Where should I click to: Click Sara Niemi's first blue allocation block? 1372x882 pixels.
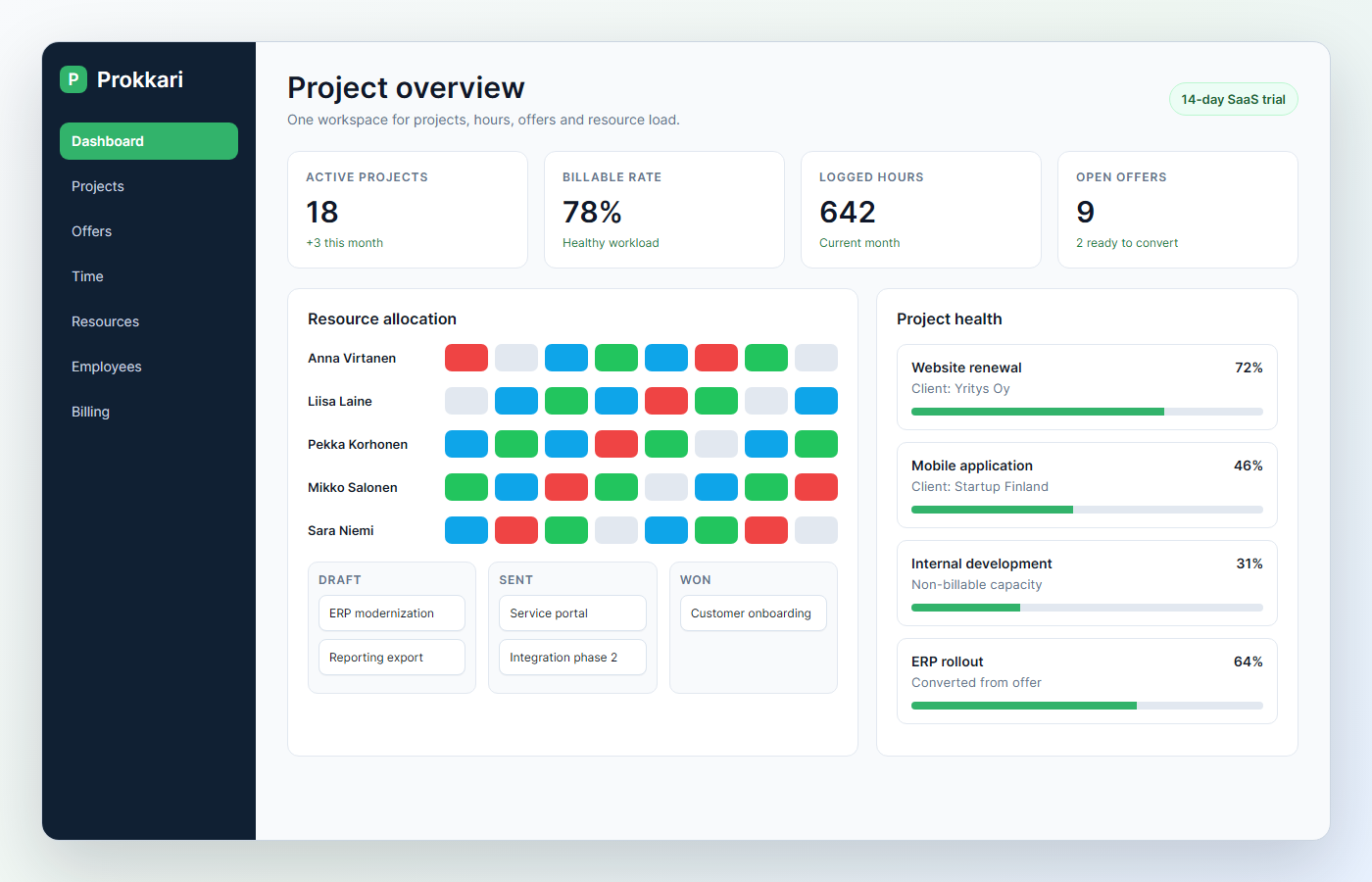[466, 530]
